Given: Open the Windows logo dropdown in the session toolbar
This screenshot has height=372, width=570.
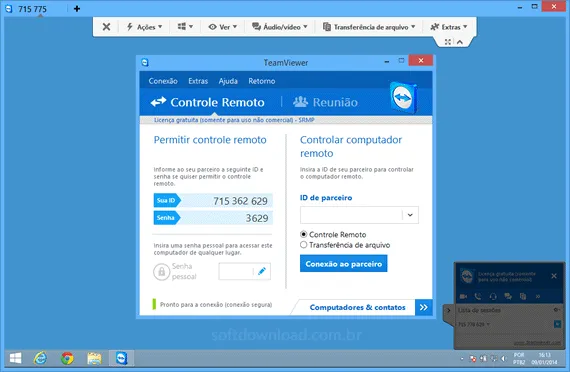Looking at the screenshot, I should (x=185, y=27).
